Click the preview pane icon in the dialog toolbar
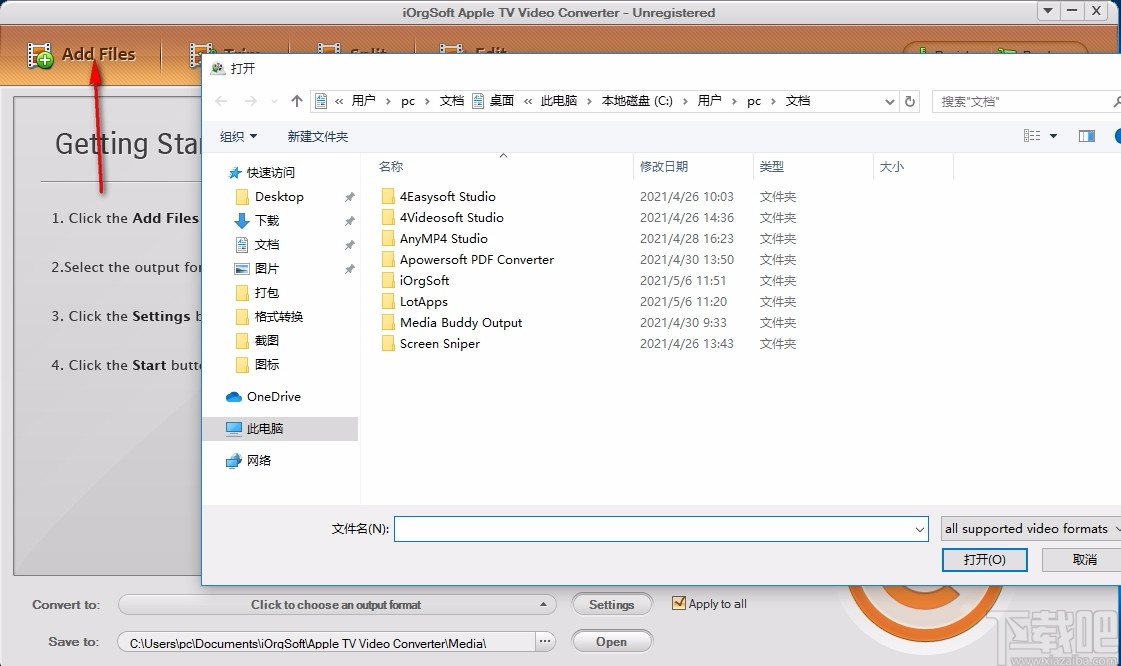1121x666 pixels. tap(1087, 135)
